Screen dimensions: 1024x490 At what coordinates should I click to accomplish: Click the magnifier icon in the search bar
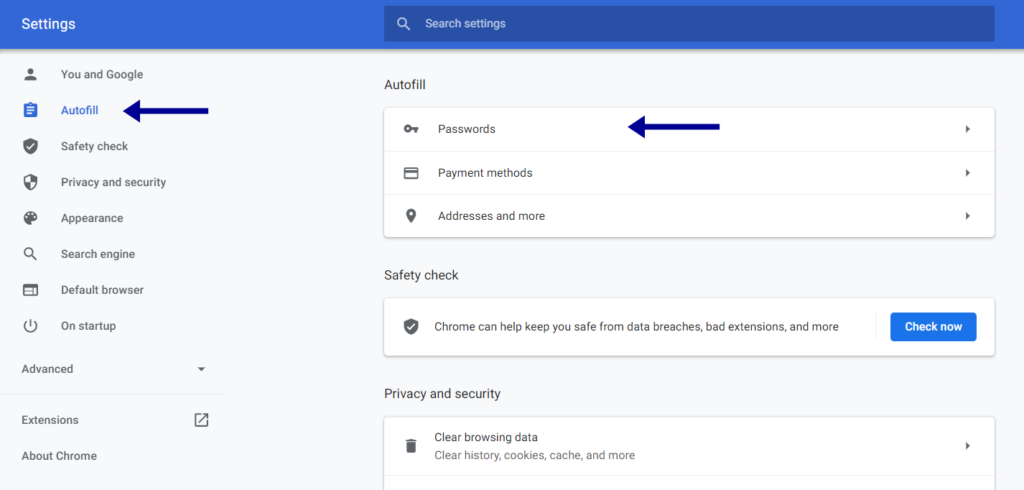404,24
